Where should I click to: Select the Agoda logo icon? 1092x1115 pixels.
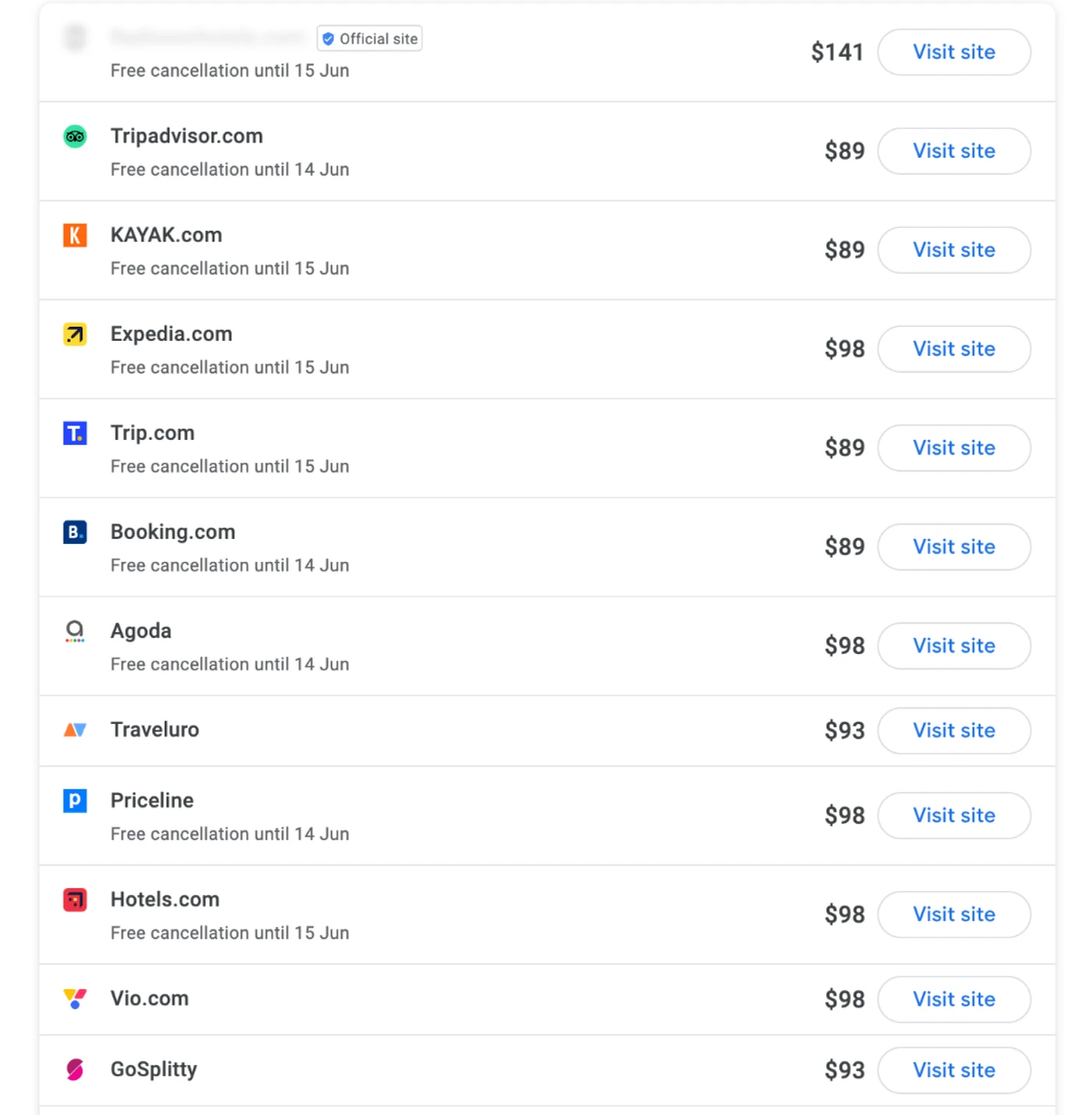(x=74, y=630)
